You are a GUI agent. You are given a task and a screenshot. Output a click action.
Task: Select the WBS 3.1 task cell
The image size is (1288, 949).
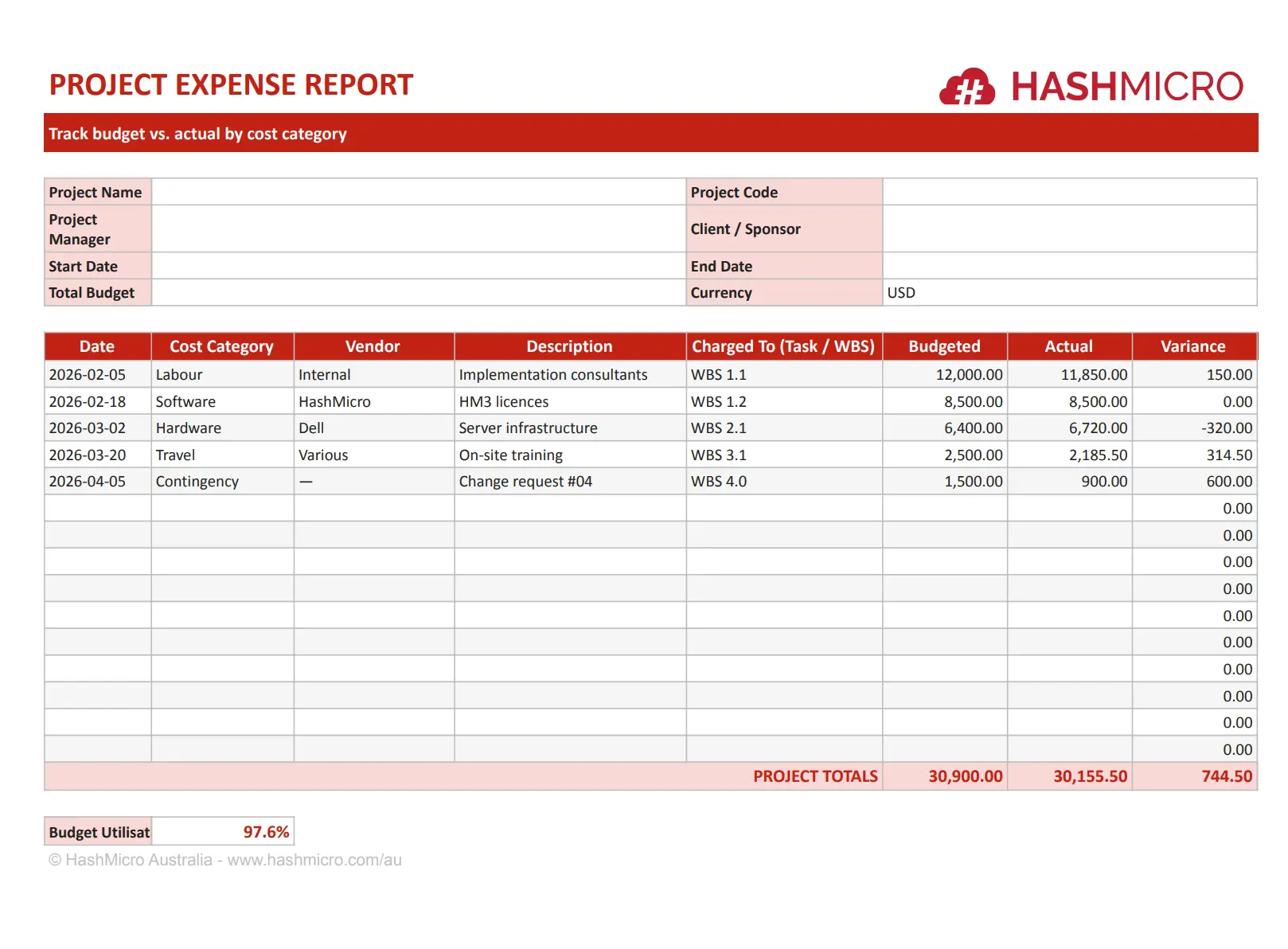(719, 455)
